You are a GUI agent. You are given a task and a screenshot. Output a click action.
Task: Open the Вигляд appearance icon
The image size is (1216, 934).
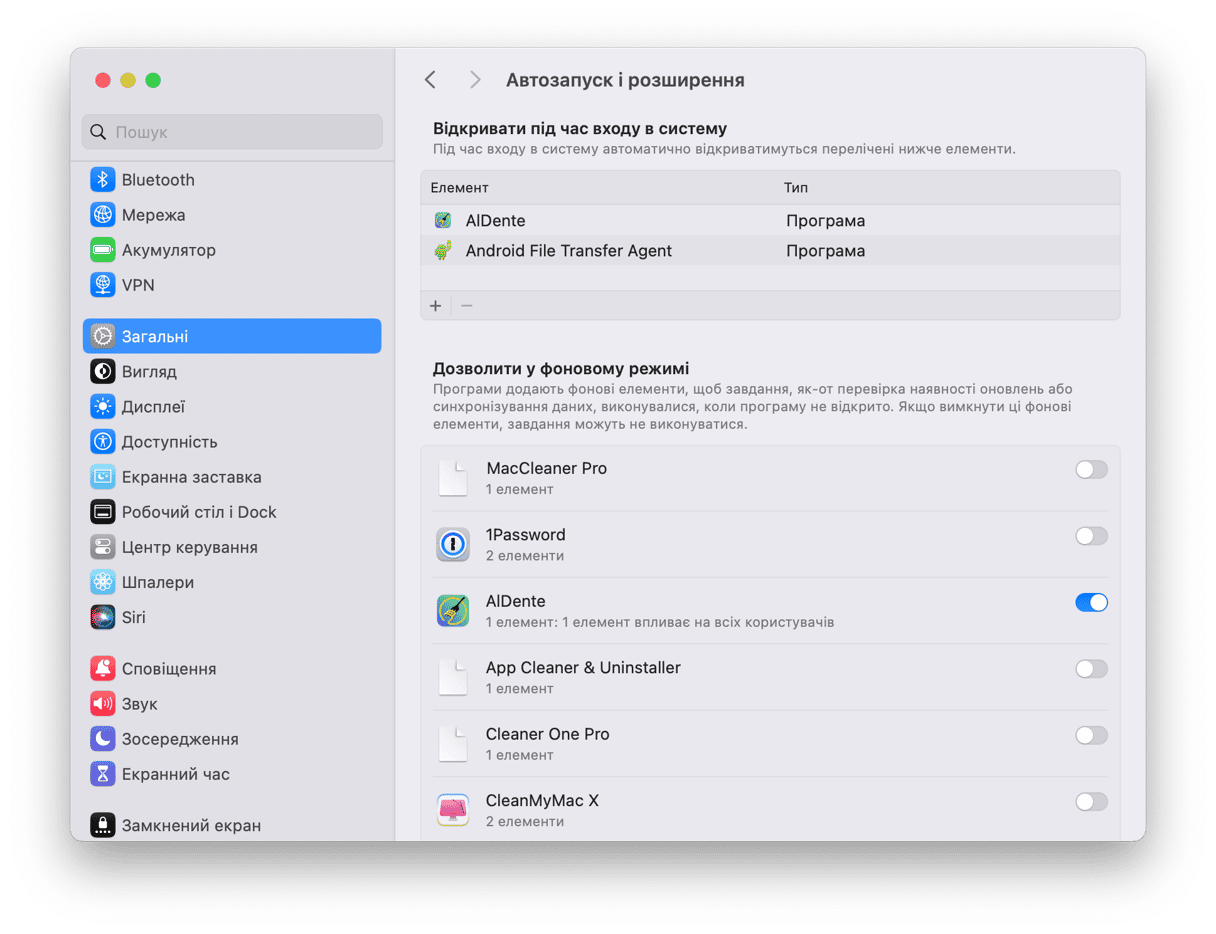(x=103, y=372)
